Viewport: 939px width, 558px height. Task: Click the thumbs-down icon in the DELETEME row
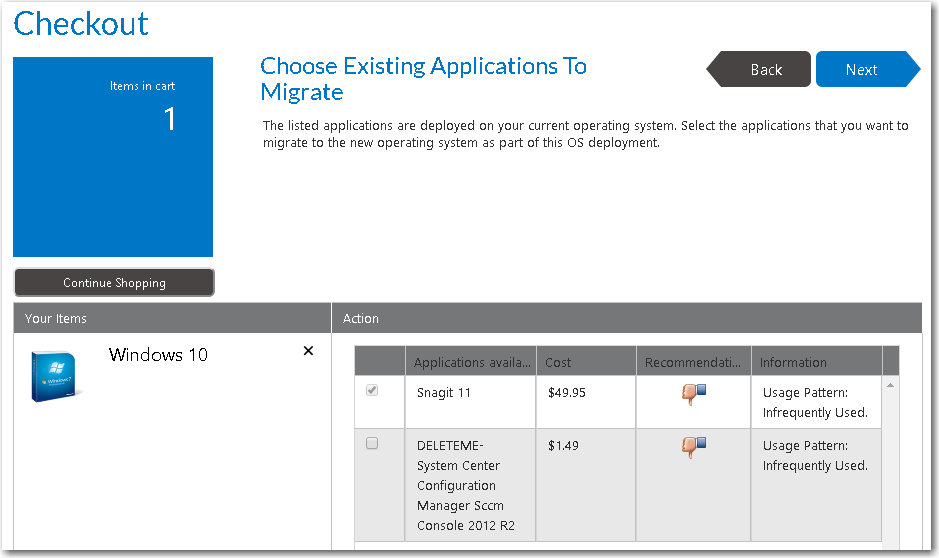693,447
